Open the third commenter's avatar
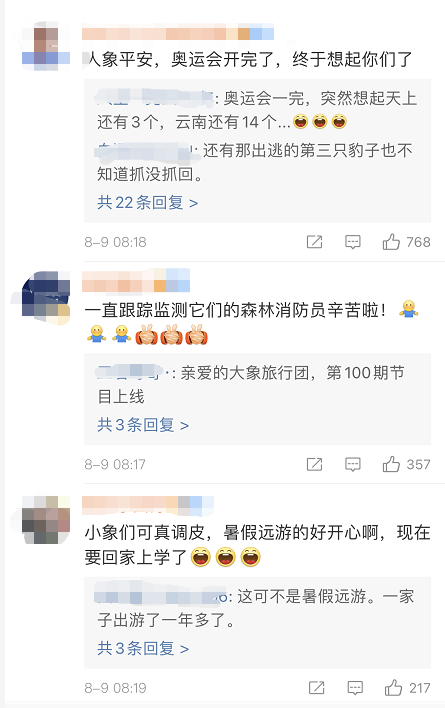 46,519
